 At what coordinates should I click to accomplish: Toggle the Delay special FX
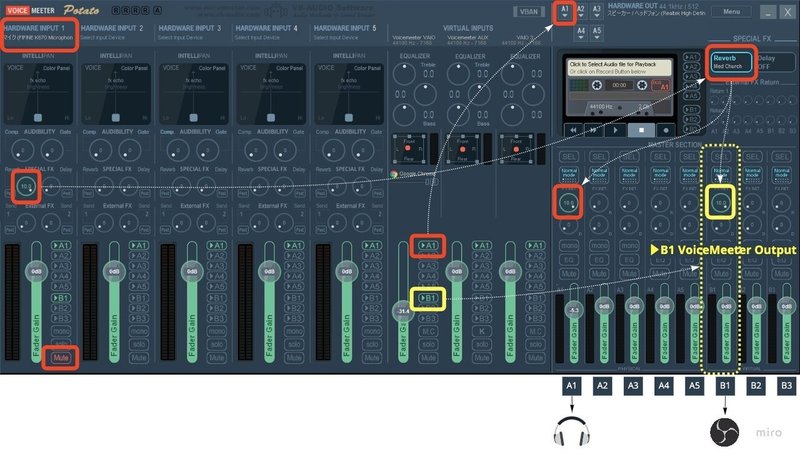point(774,62)
